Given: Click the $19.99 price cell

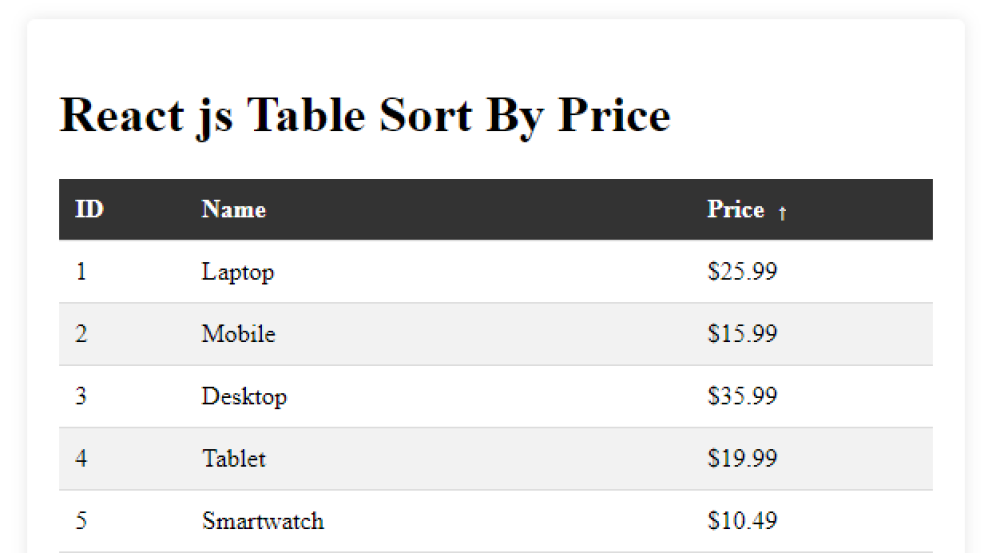Looking at the screenshot, I should click(742, 459).
